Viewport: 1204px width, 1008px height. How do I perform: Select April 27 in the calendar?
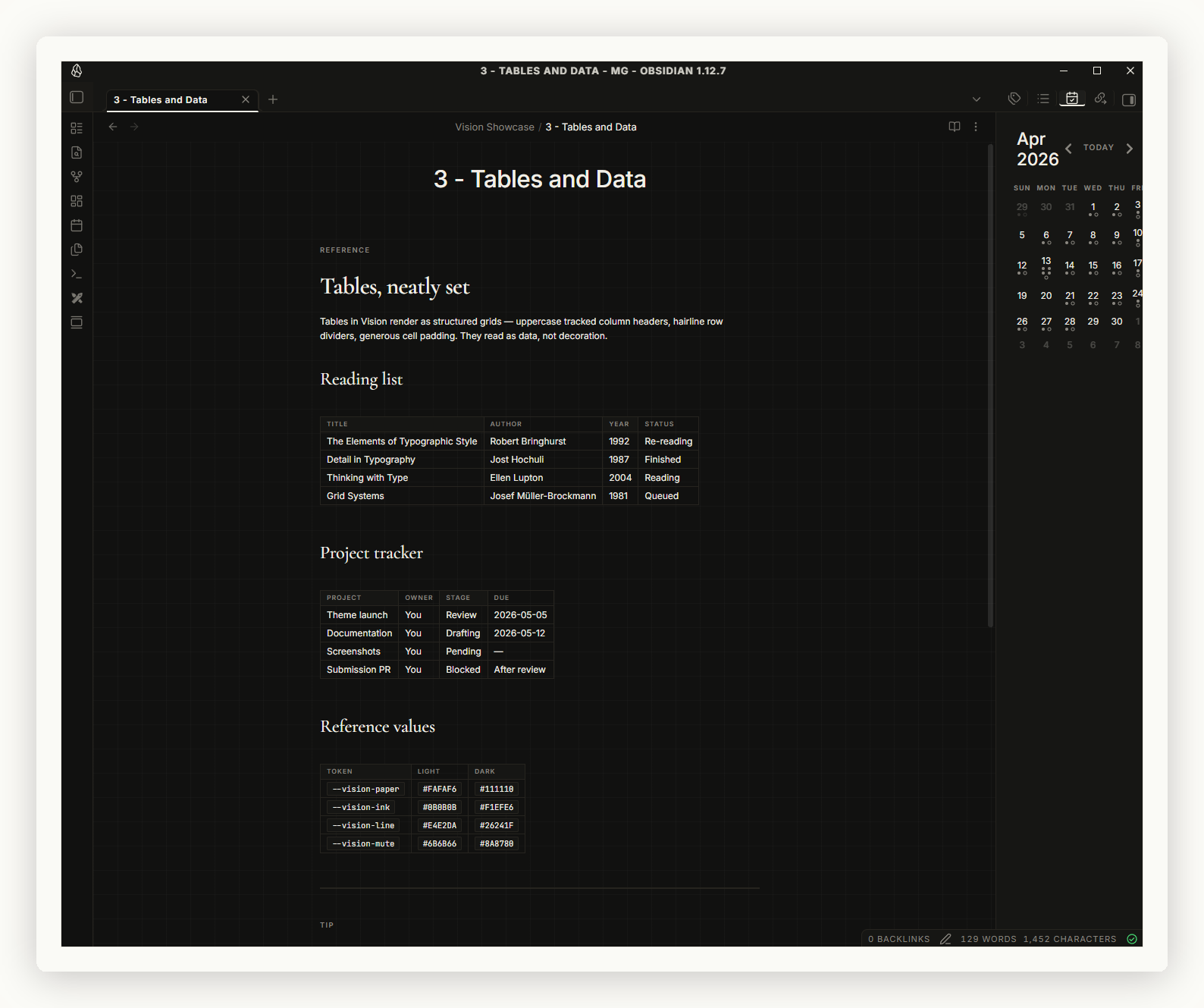[1046, 324]
